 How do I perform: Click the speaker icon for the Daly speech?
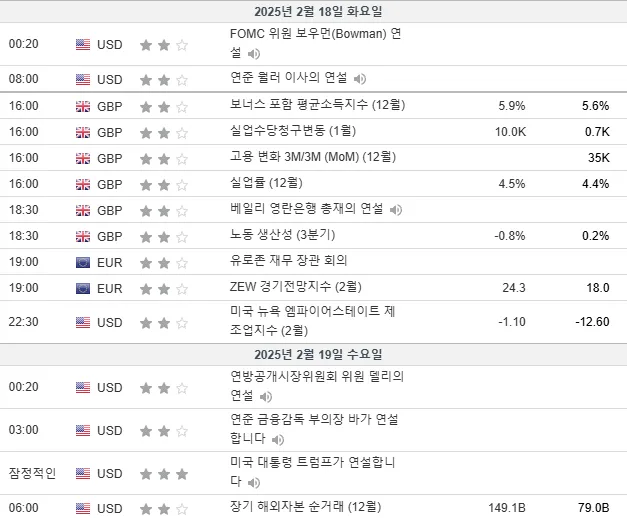pyautogui.click(x=266, y=396)
